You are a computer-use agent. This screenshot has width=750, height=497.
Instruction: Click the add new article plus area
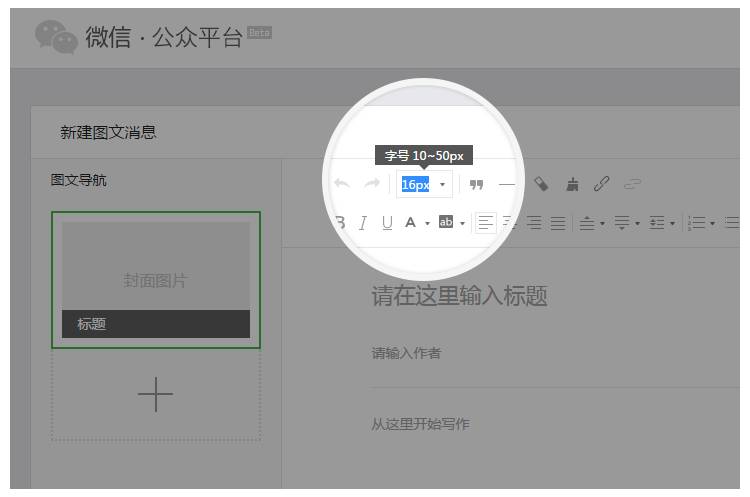click(155, 395)
